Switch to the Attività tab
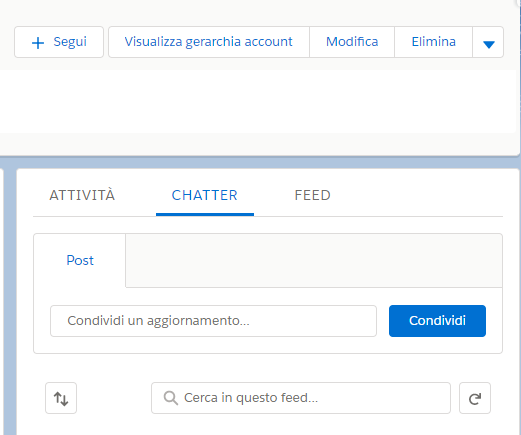The height and width of the screenshot is (435, 521). pyautogui.click(x=82, y=195)
